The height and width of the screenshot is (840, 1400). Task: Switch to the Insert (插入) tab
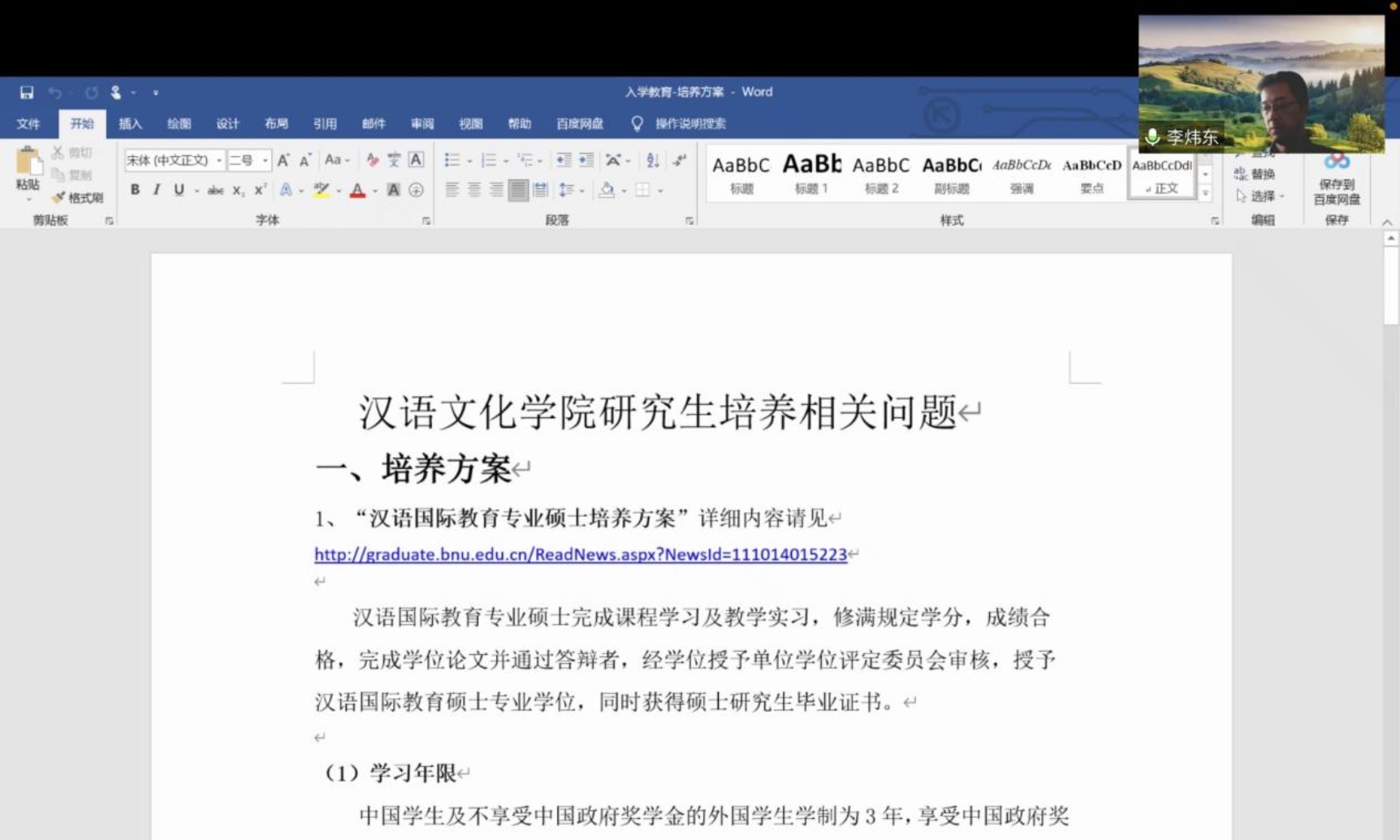point(130,124)
